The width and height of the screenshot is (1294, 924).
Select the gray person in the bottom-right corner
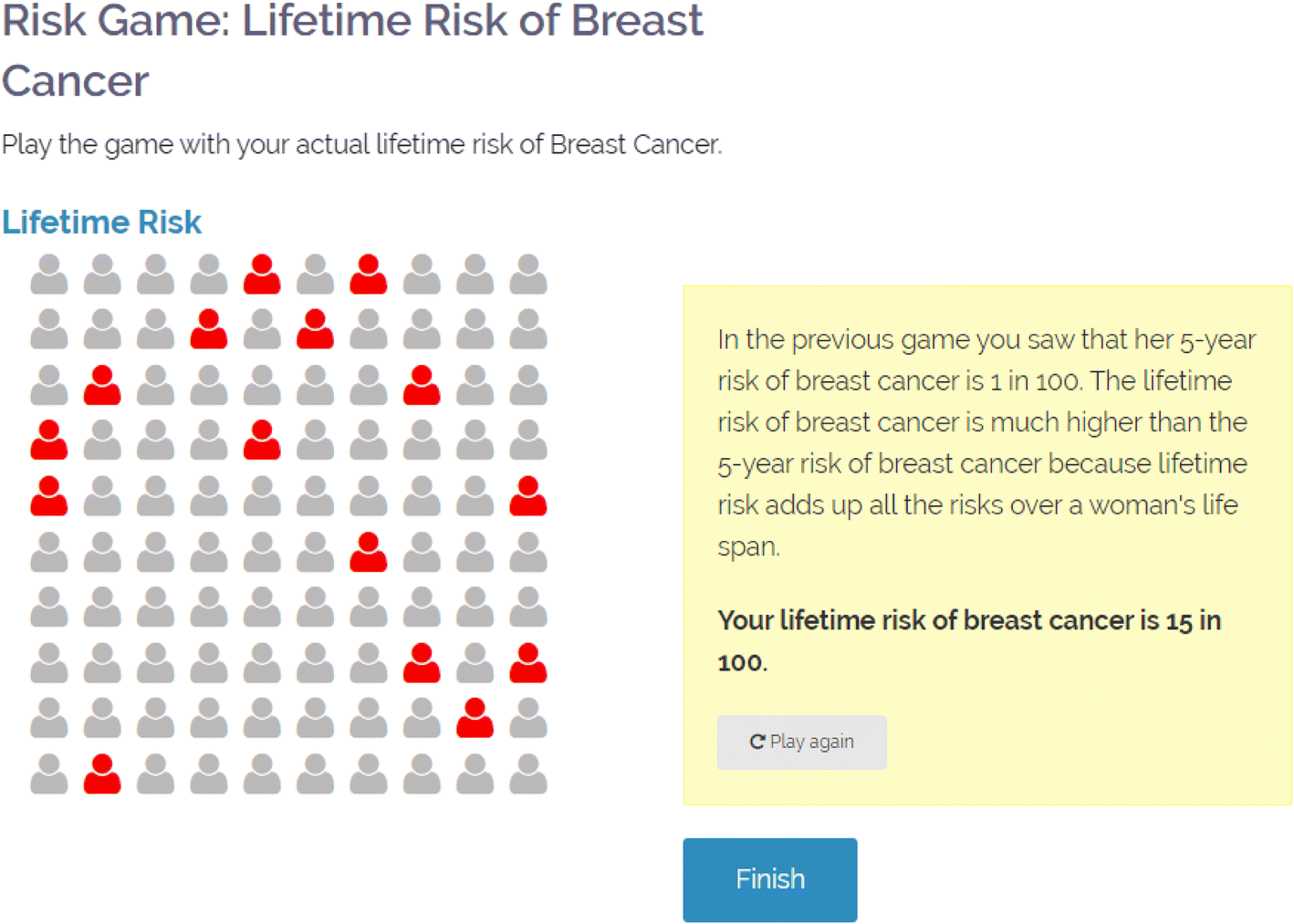(527, 774)
